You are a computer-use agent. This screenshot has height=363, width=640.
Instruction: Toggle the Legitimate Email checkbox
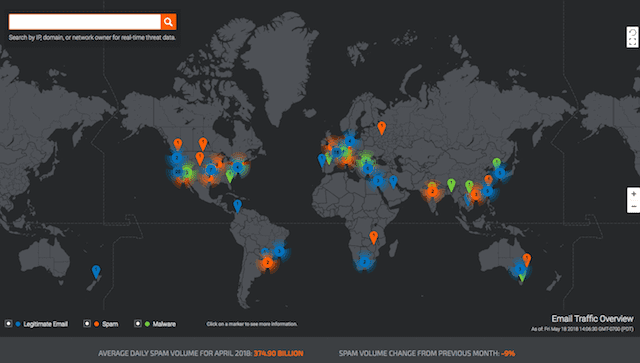click(8, 323)
